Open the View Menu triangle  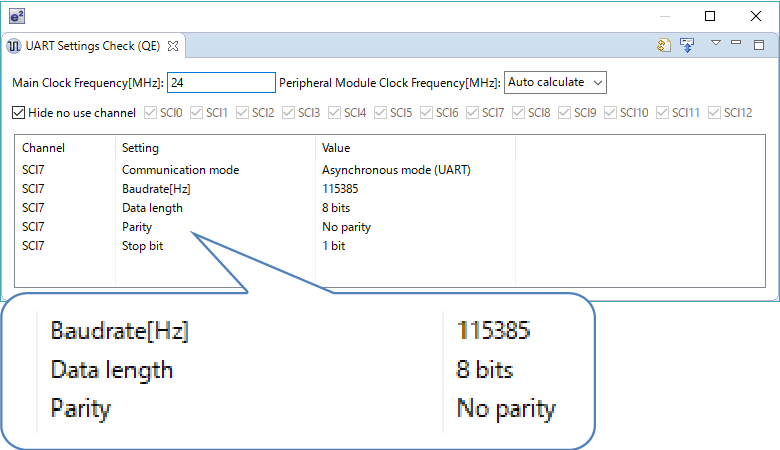(x=715, y=43)
